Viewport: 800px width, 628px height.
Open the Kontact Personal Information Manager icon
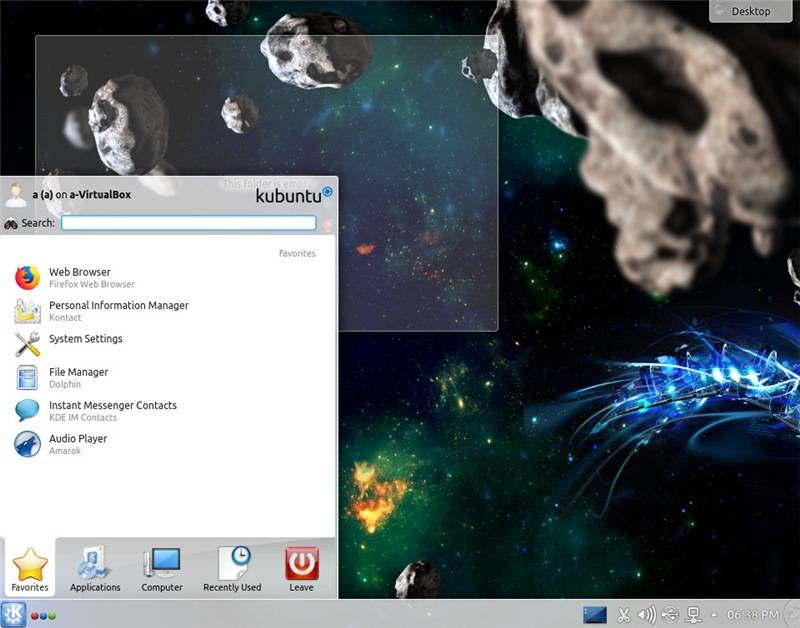coord(27,311)
